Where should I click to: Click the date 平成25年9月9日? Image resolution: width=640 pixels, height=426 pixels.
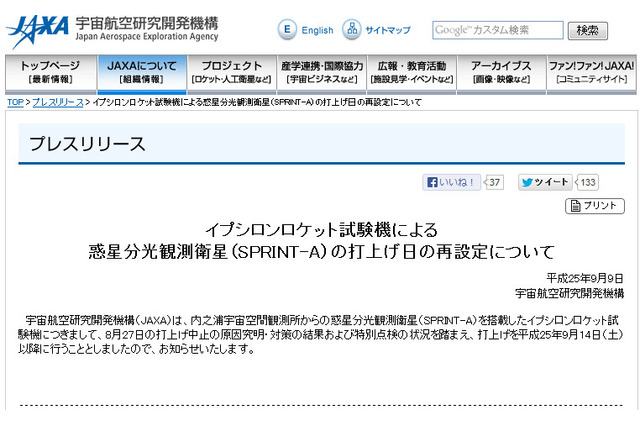point(585,278)
